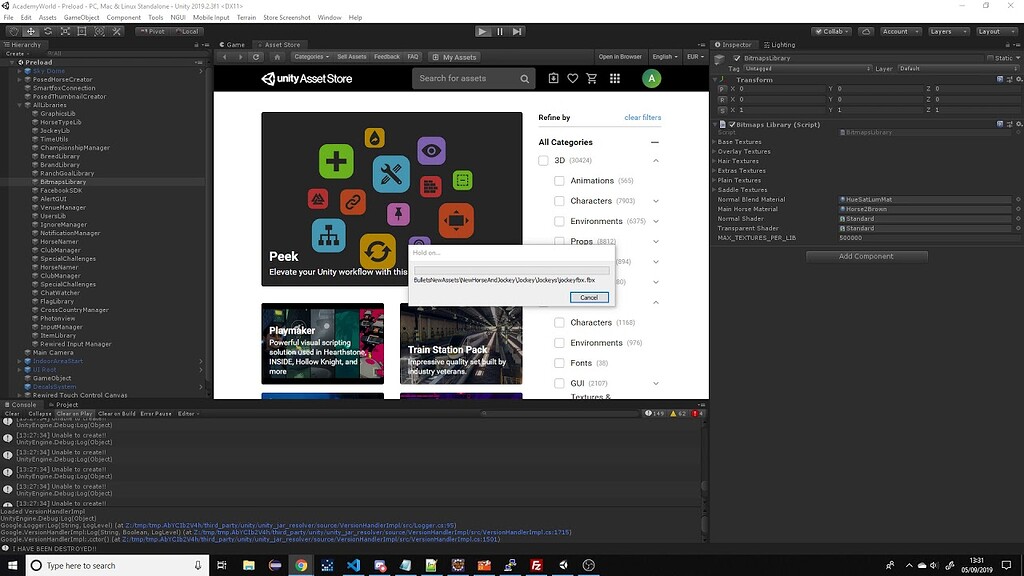The height and width of the screenshot is (576, 1024).
Task: Open the wishlist heart icon in Asset Store
Action: tap(572, 78)
